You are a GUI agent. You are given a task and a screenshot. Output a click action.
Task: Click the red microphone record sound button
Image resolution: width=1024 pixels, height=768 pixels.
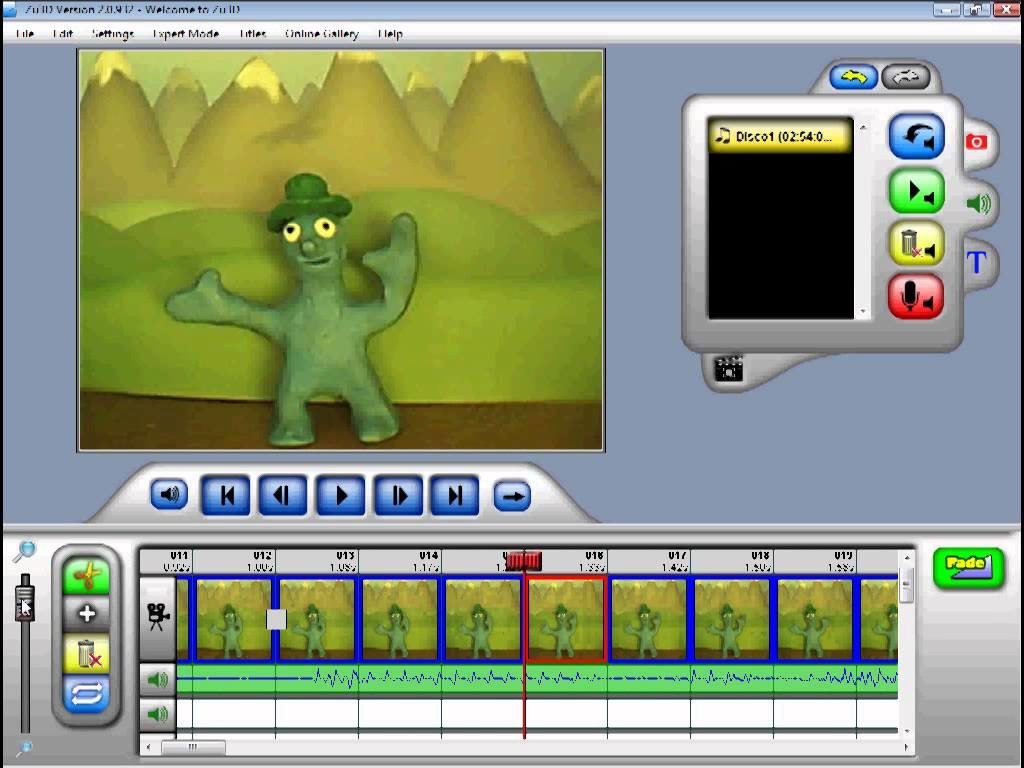click(x=917, y=295)
